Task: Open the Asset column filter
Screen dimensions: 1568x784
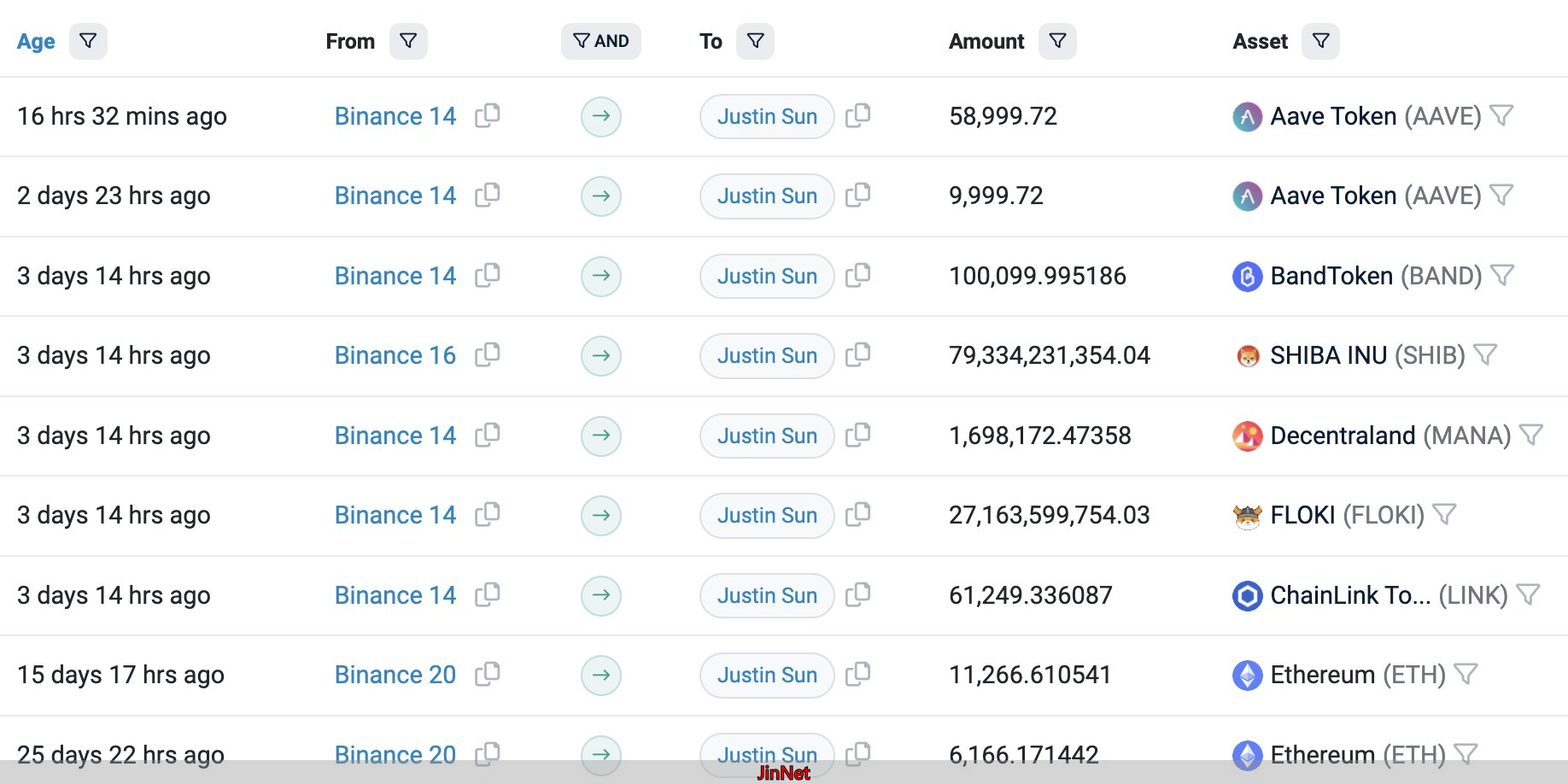Action: click(1320, 41)
